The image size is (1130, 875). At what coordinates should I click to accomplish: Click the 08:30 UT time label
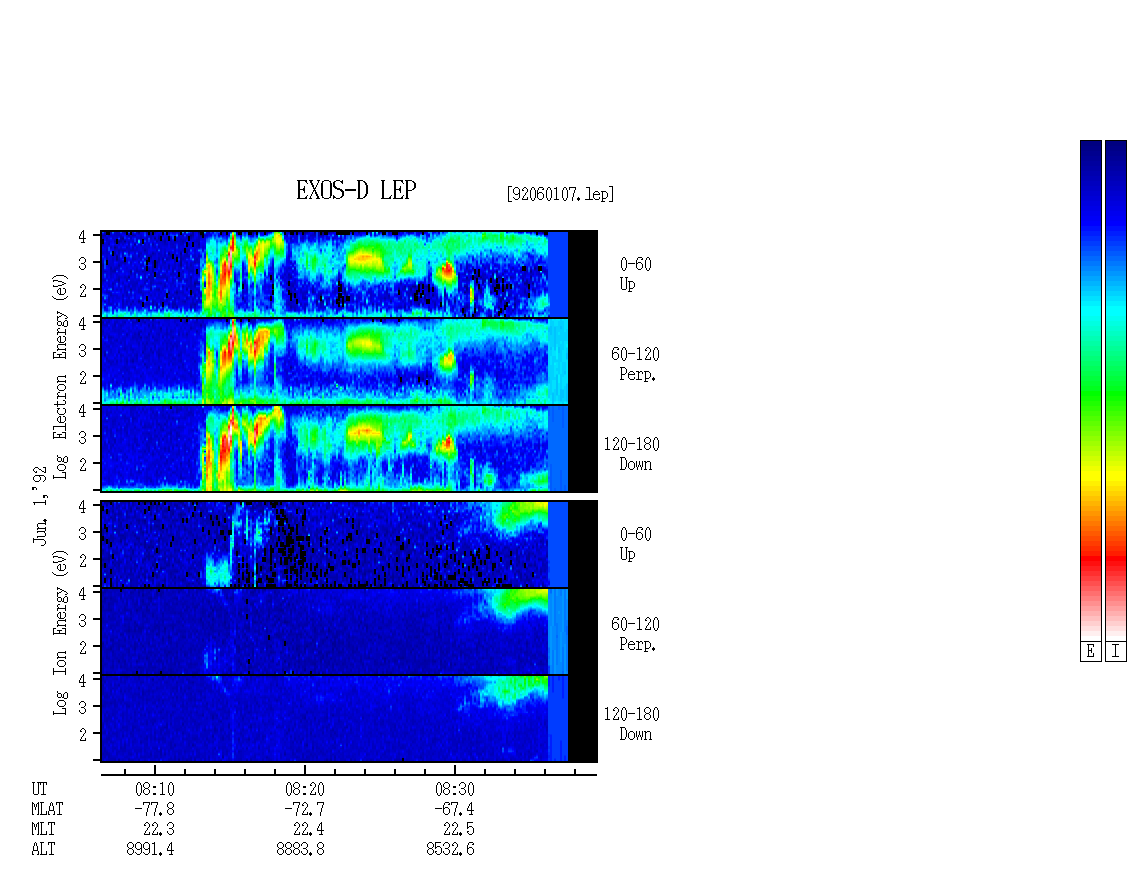point(455,789)
